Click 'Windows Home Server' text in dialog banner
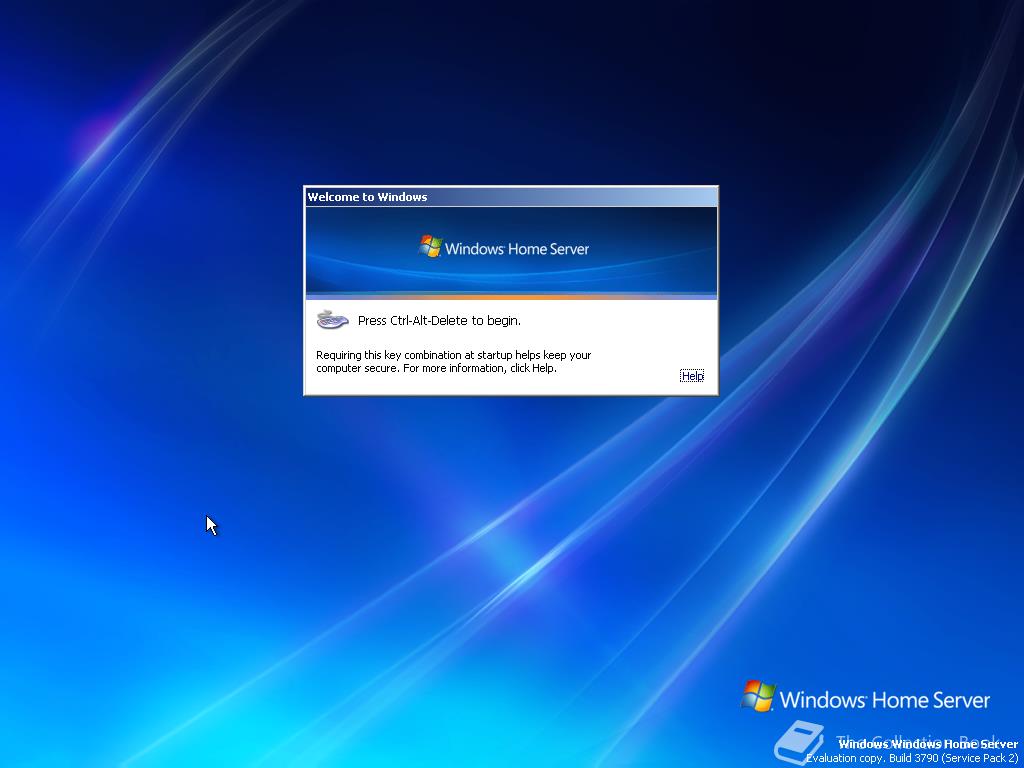Screen dimensions: 1024x768 tap(517, 249)
